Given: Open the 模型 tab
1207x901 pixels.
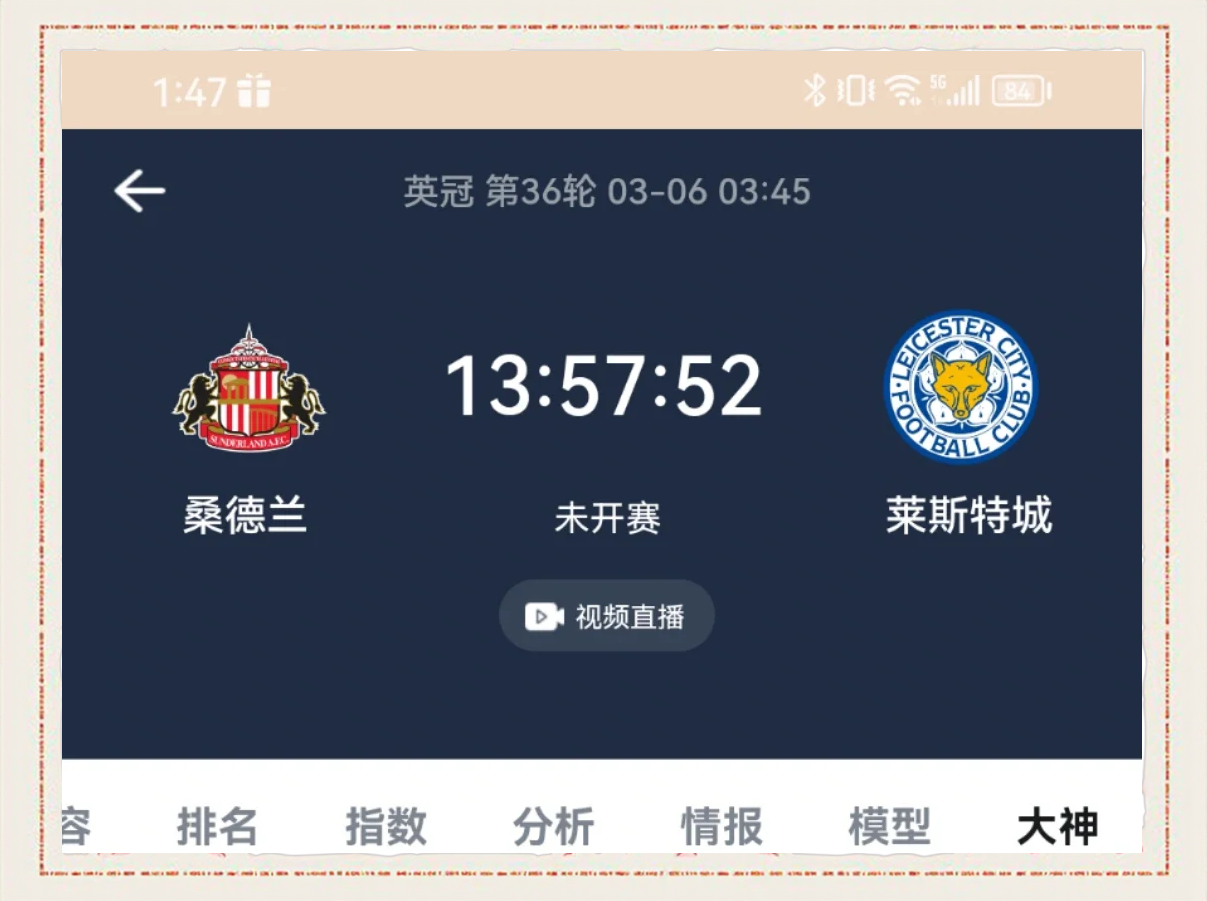Looking at the screenshot, I should click(889, 827).
